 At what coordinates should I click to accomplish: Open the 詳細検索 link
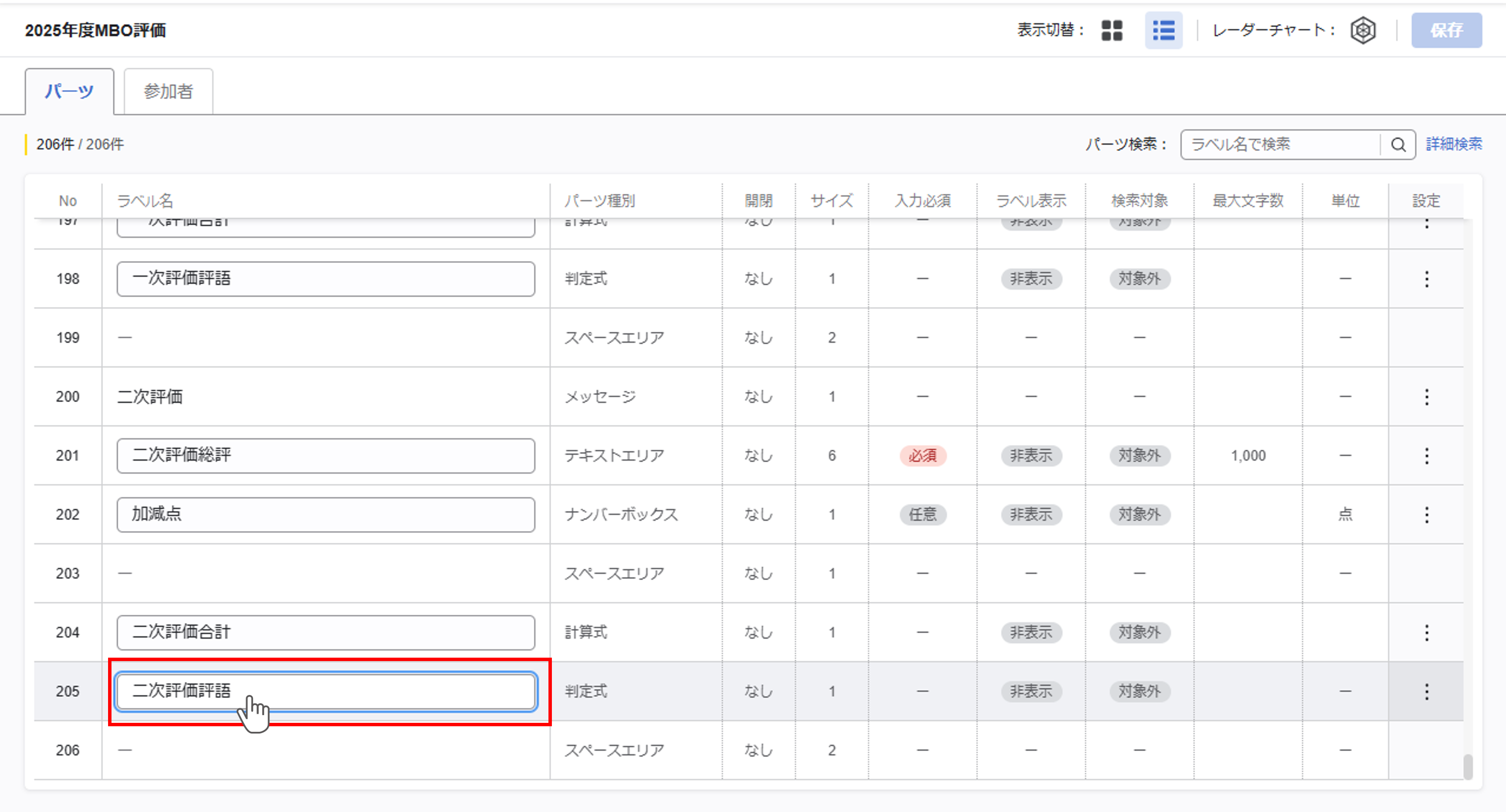(x=1453, y=144)
